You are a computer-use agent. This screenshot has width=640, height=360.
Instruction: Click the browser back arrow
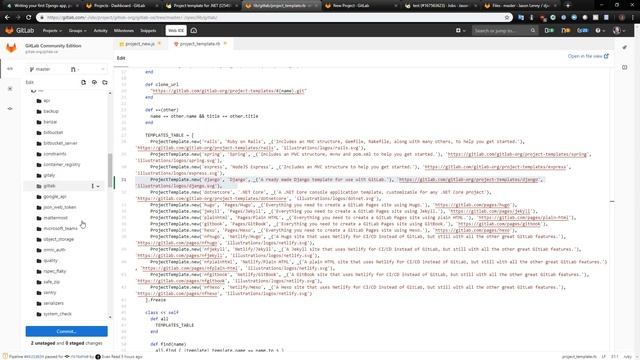point(7,18)
